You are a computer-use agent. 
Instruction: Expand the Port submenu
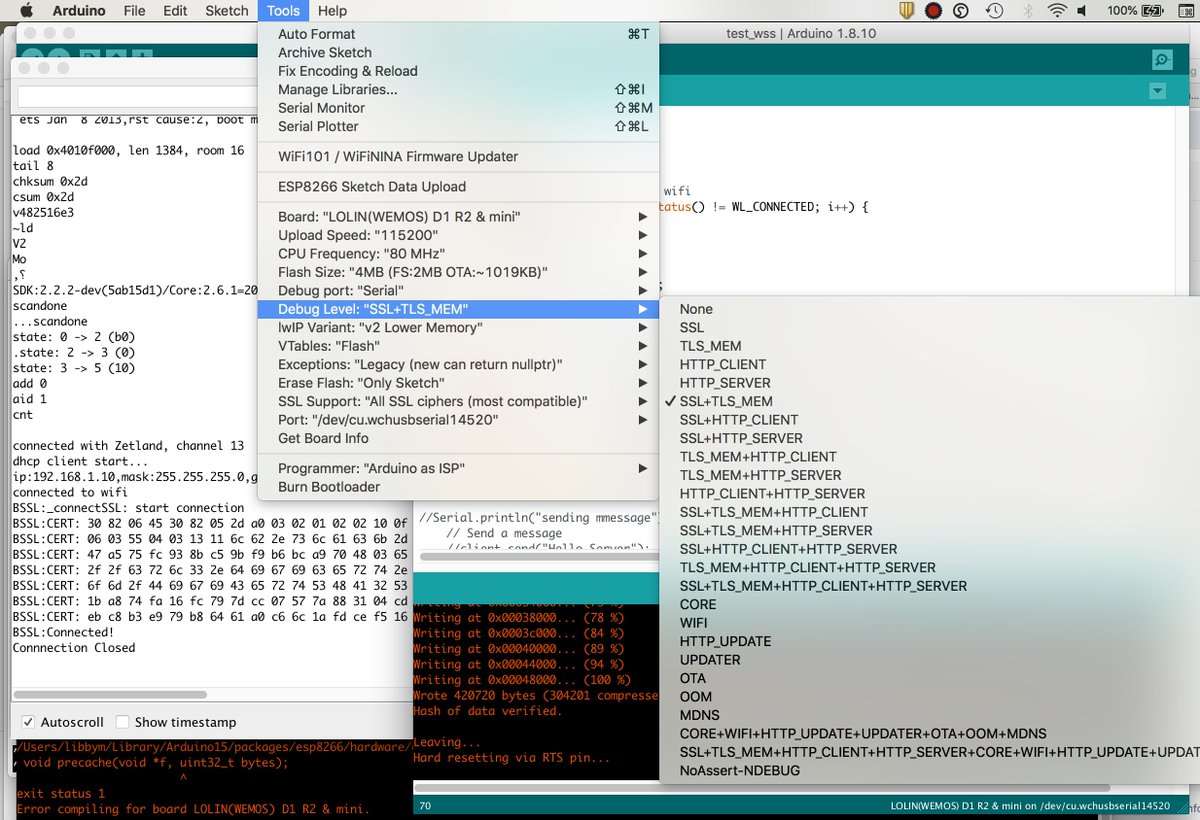pyautogui.click(x=458, y=420)
